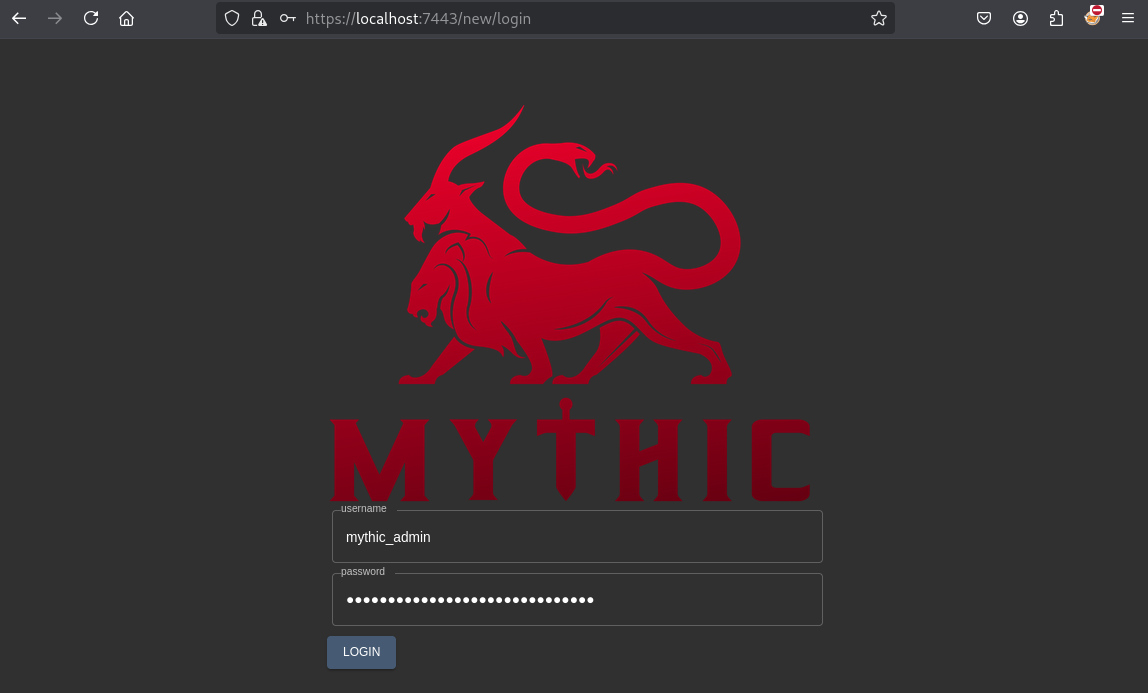Open the browser home page
Viewport: 1148px width, 693px height.
click(x=127, y=18)
